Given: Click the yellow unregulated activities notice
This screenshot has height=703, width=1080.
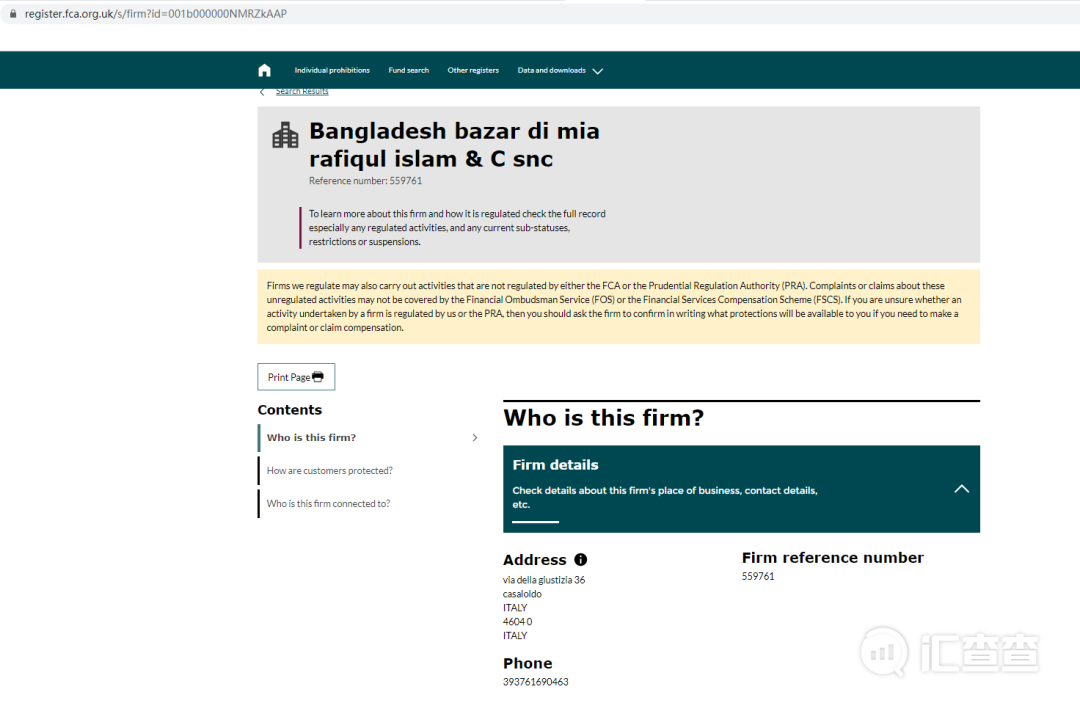Looking at the screenshot, I should click(x=619, y=306).
